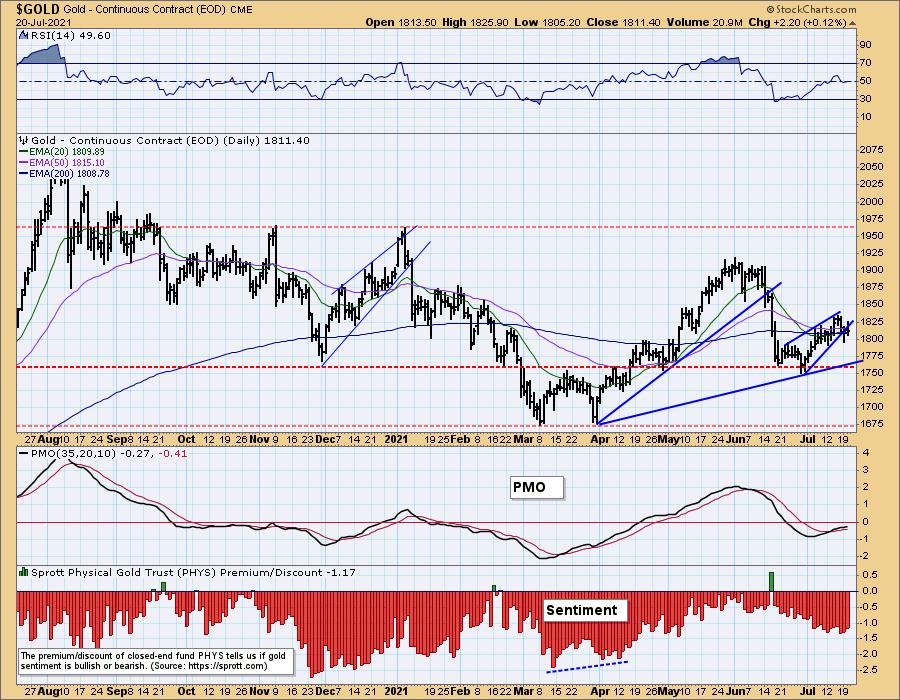900x700 pixels.
Task: Click the red '-0.41' PMO signal value
Action: coord(172,453)
